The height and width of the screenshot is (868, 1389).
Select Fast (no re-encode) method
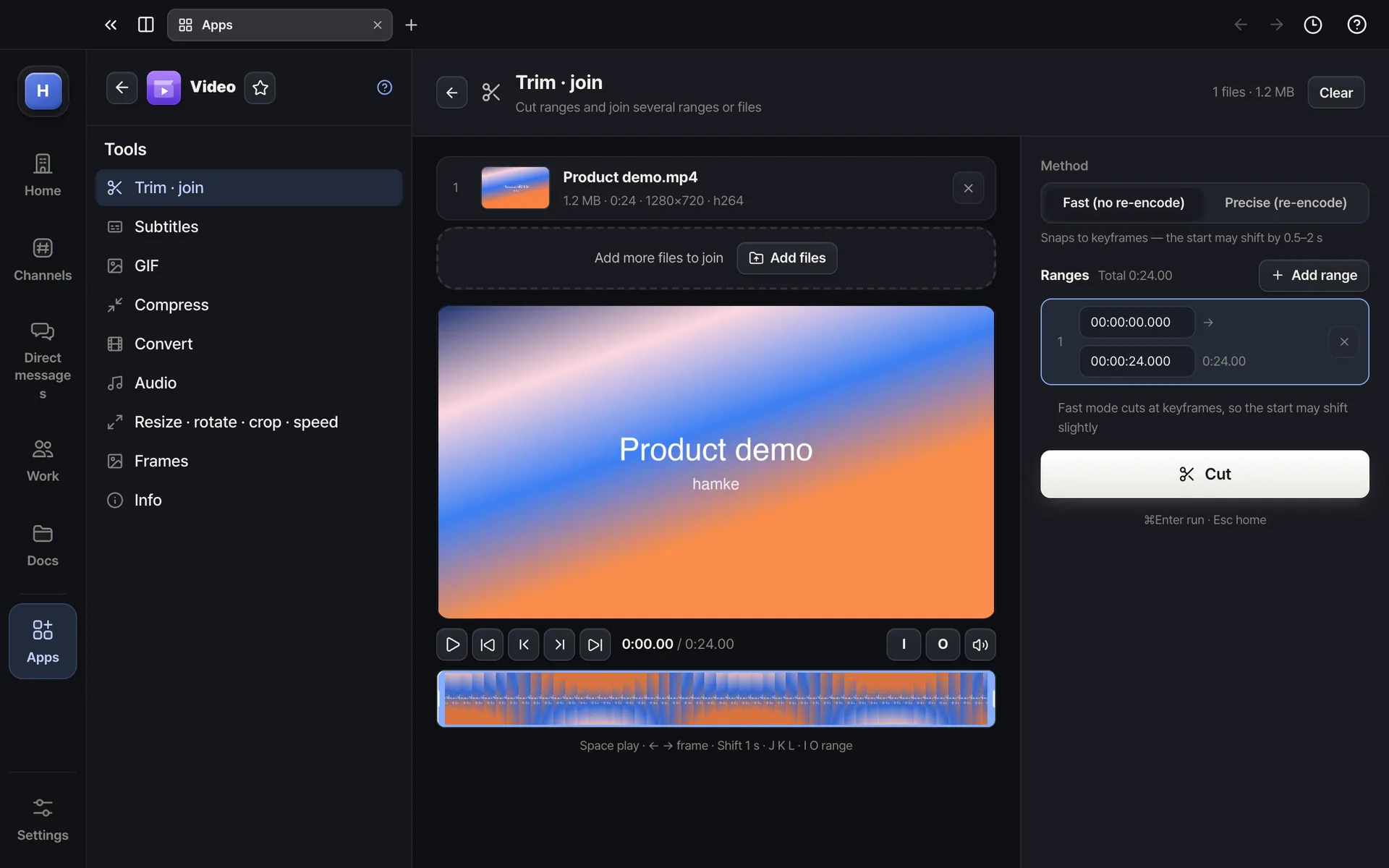point(1123,203)
